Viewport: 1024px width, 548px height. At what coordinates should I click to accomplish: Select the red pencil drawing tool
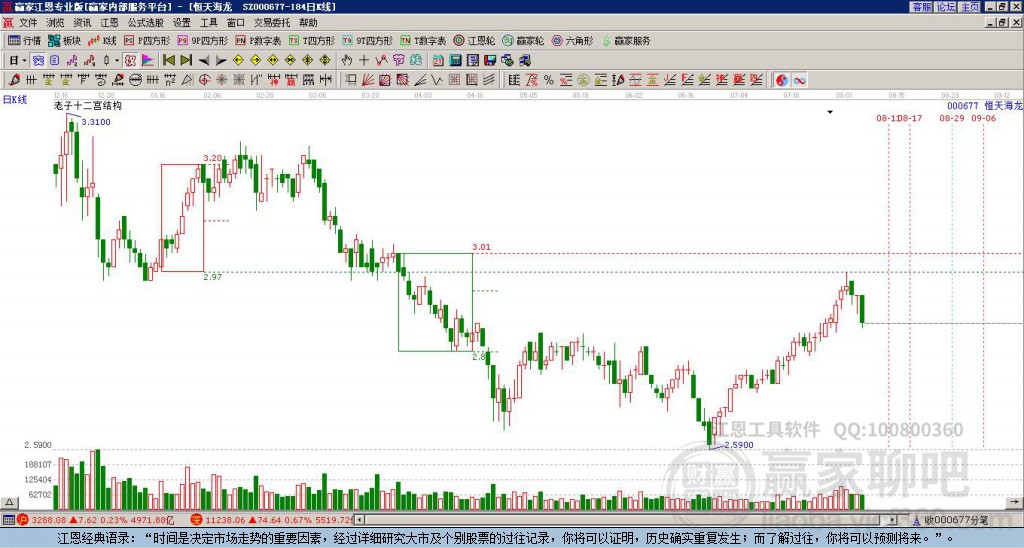pyautogui.click(x=14, y=80)
